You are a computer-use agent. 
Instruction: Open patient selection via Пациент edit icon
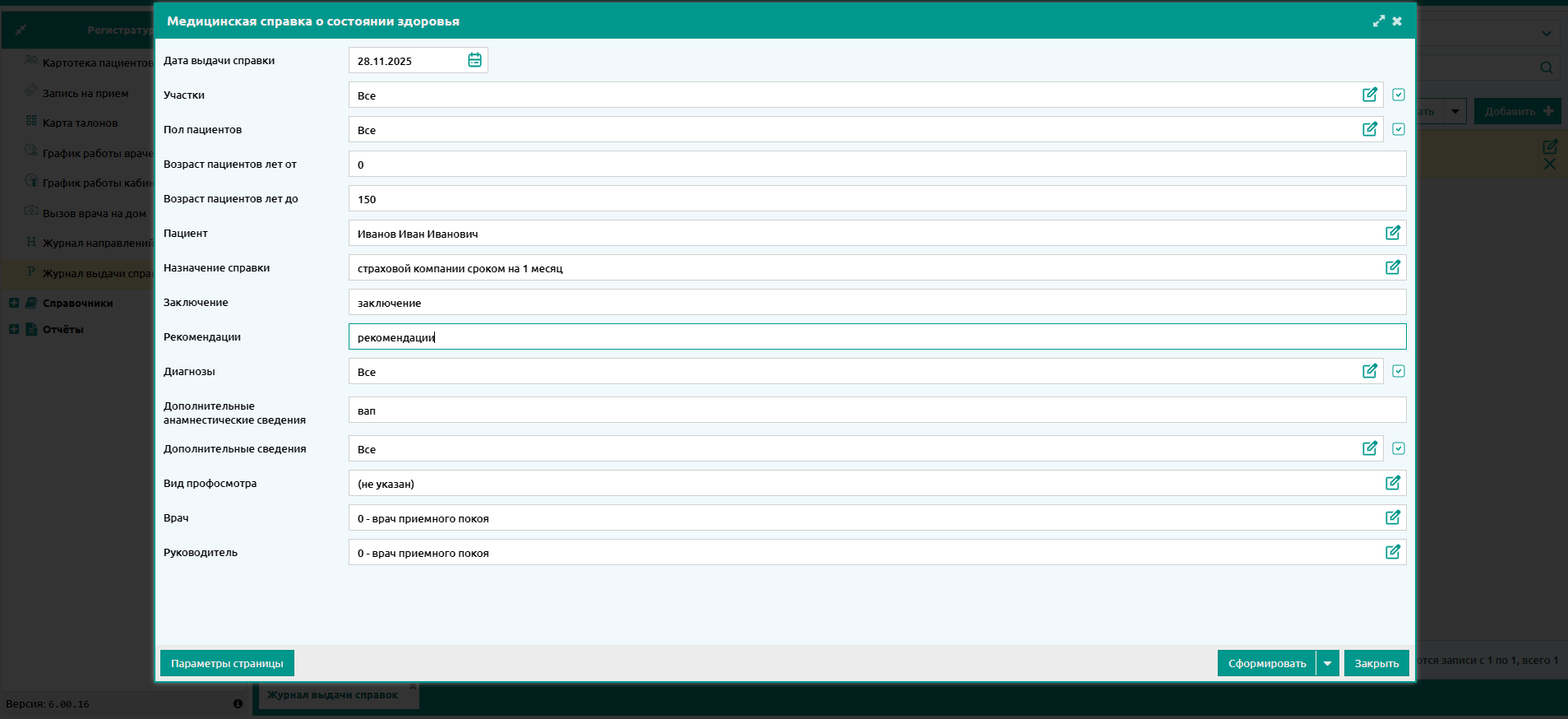(x=1392, y=233)
